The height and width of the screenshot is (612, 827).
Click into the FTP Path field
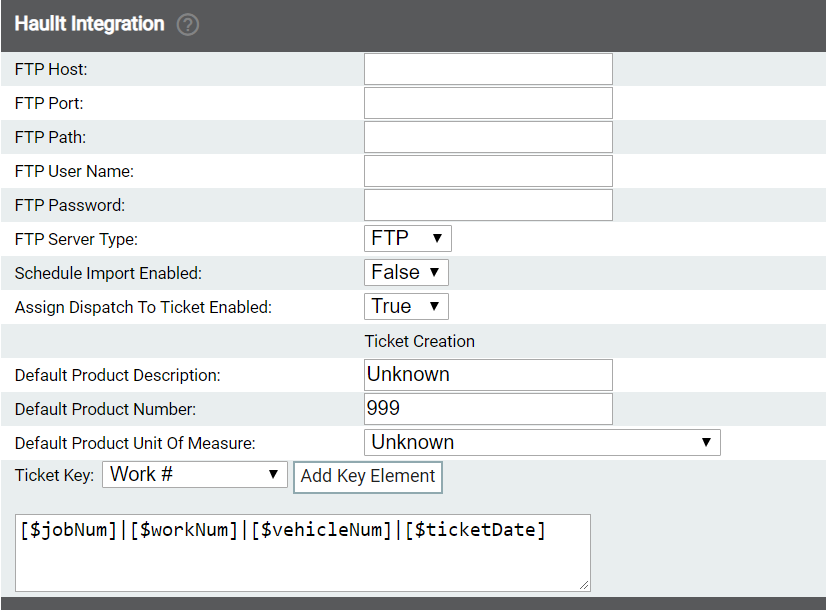click(x=488, y=137)
